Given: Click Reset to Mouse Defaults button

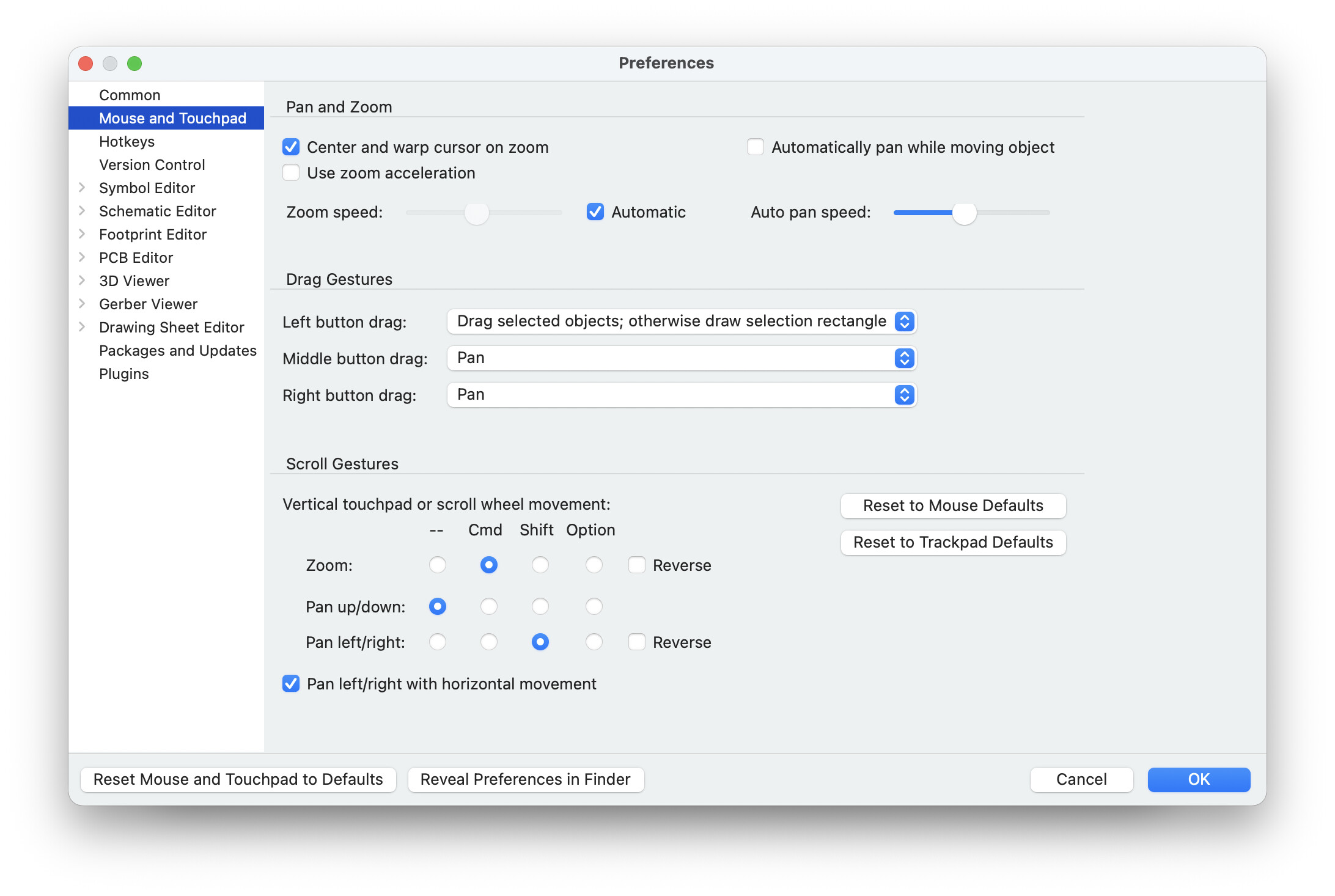Looking at the screenshot, I should click(x=952, y=505).
